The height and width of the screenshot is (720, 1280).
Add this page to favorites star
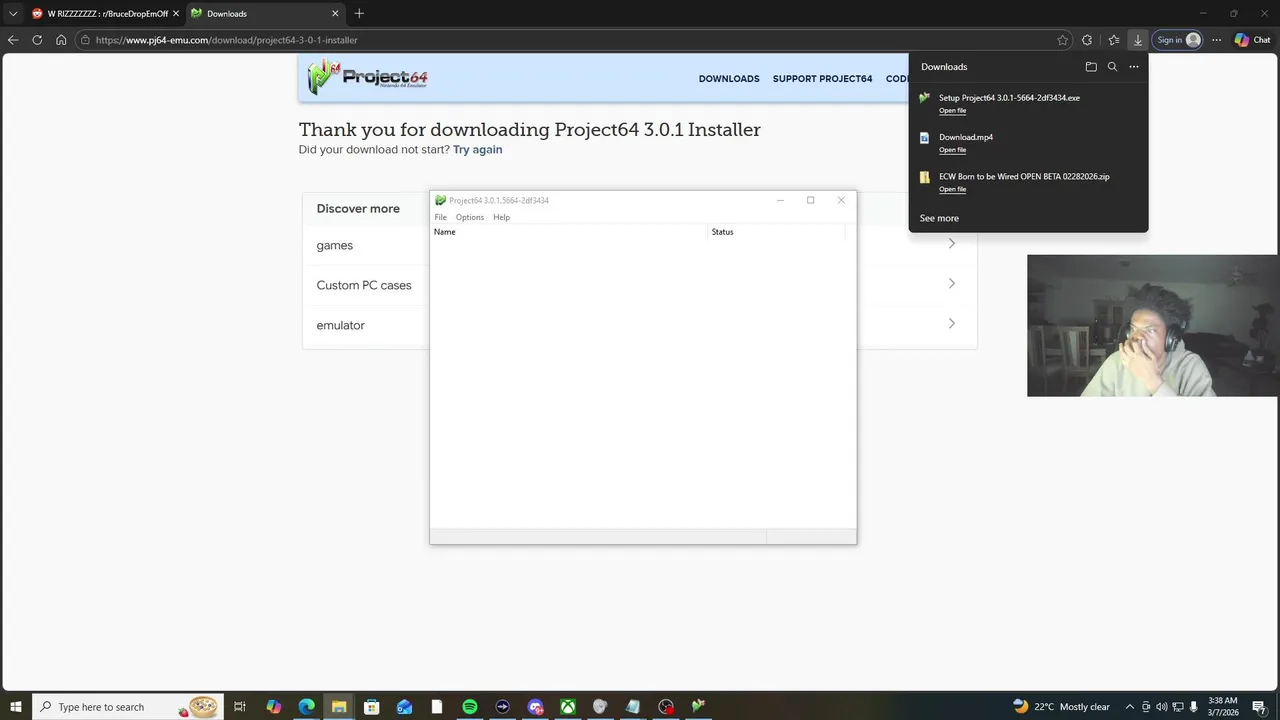coord(1062,40)
